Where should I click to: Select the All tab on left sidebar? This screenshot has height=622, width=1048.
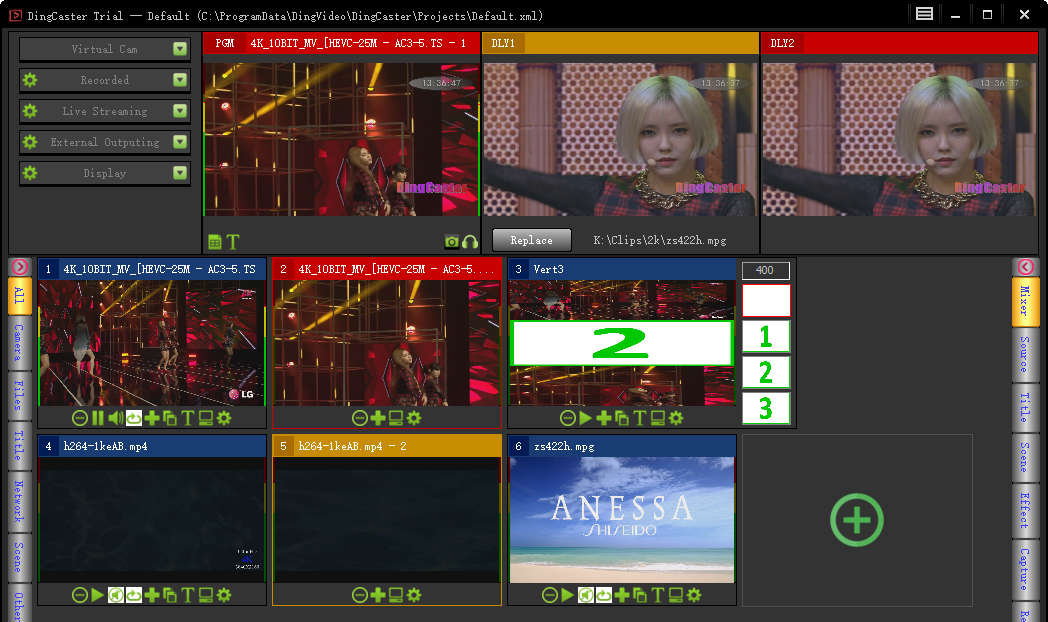point(19,296)
